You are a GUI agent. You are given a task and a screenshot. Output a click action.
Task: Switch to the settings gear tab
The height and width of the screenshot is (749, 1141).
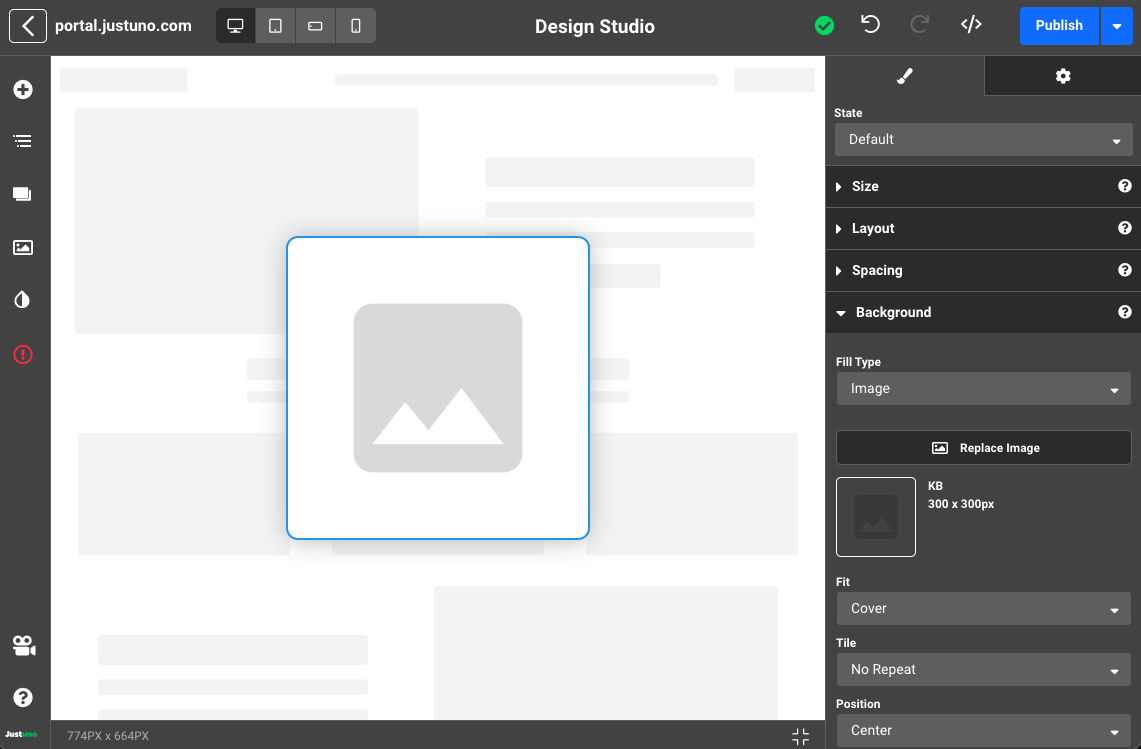(x=1062, y=76)
